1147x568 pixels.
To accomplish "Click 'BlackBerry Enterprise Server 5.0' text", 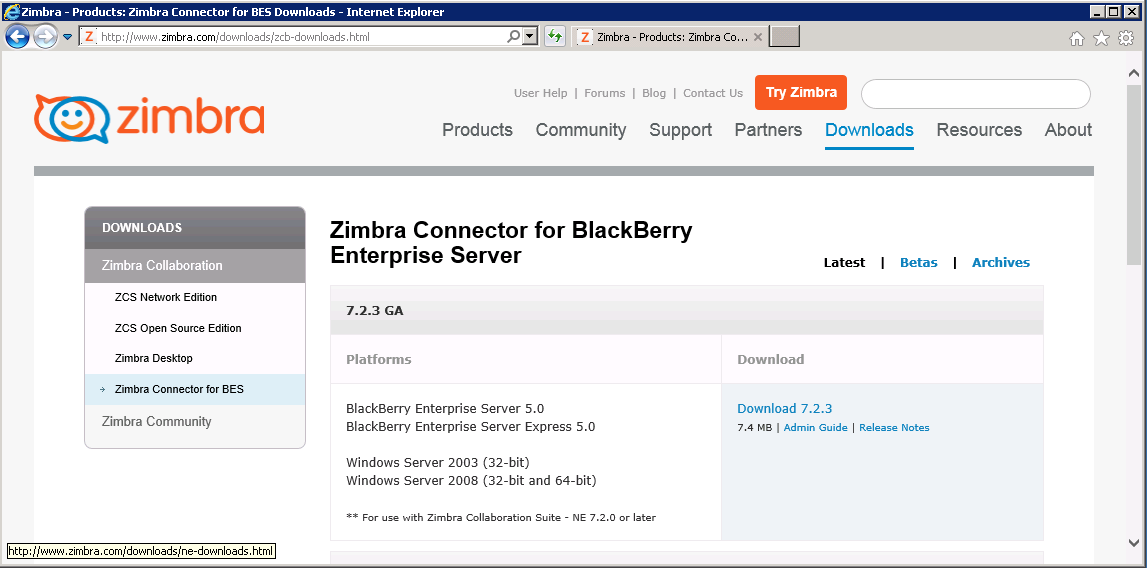I will tap(445, 408).
